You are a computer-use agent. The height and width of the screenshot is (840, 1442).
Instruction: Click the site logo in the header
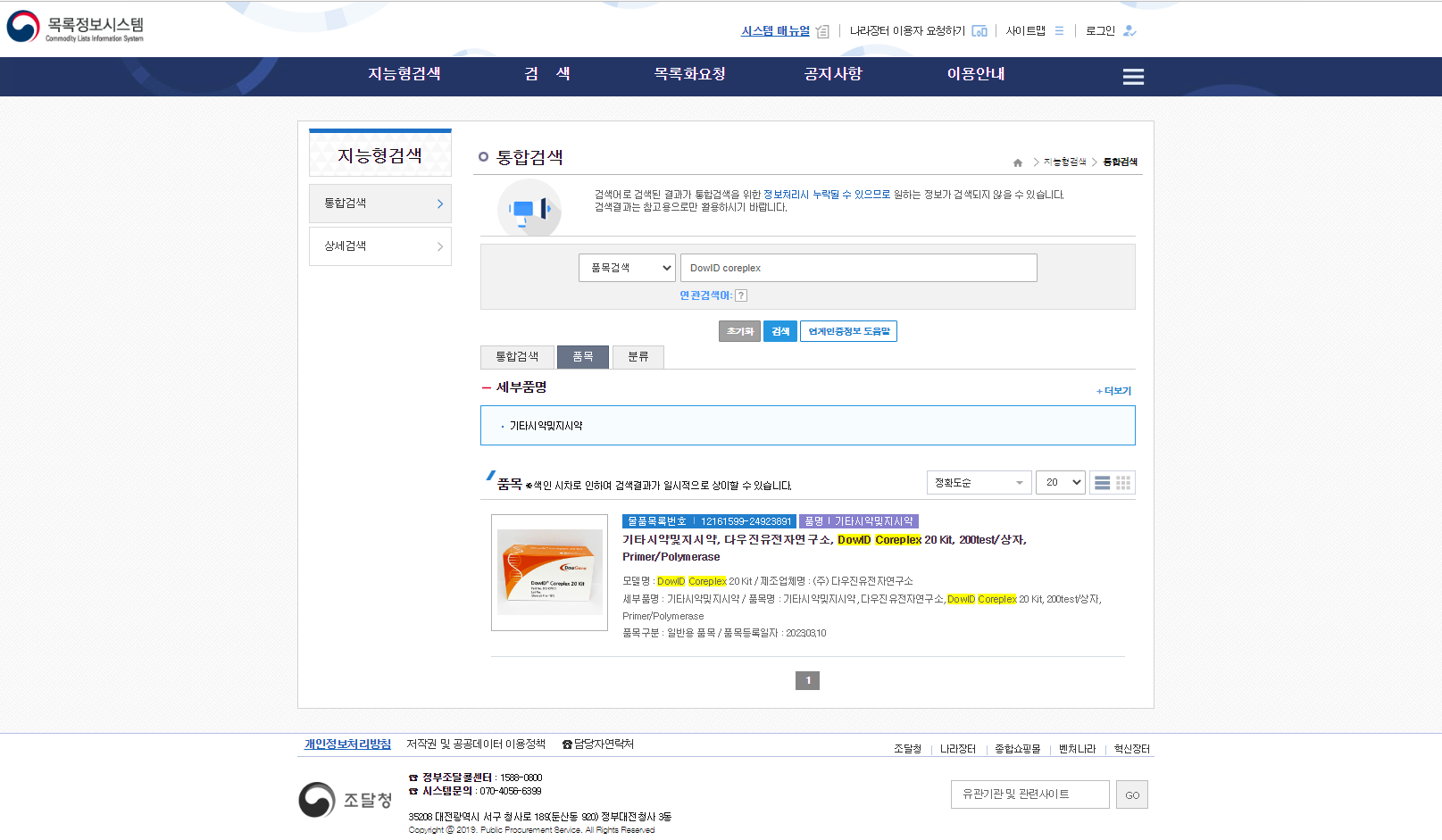click(75, 28)
